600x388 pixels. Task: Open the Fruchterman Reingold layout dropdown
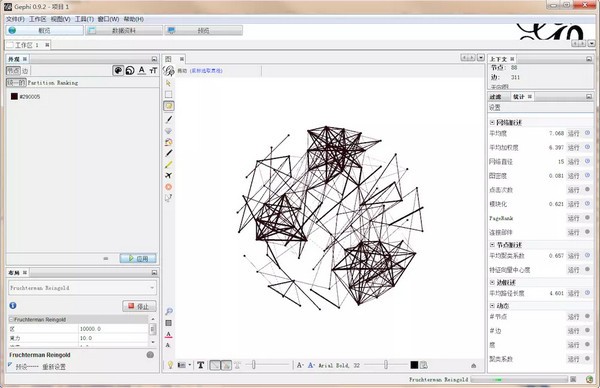(x=82, y=288)
